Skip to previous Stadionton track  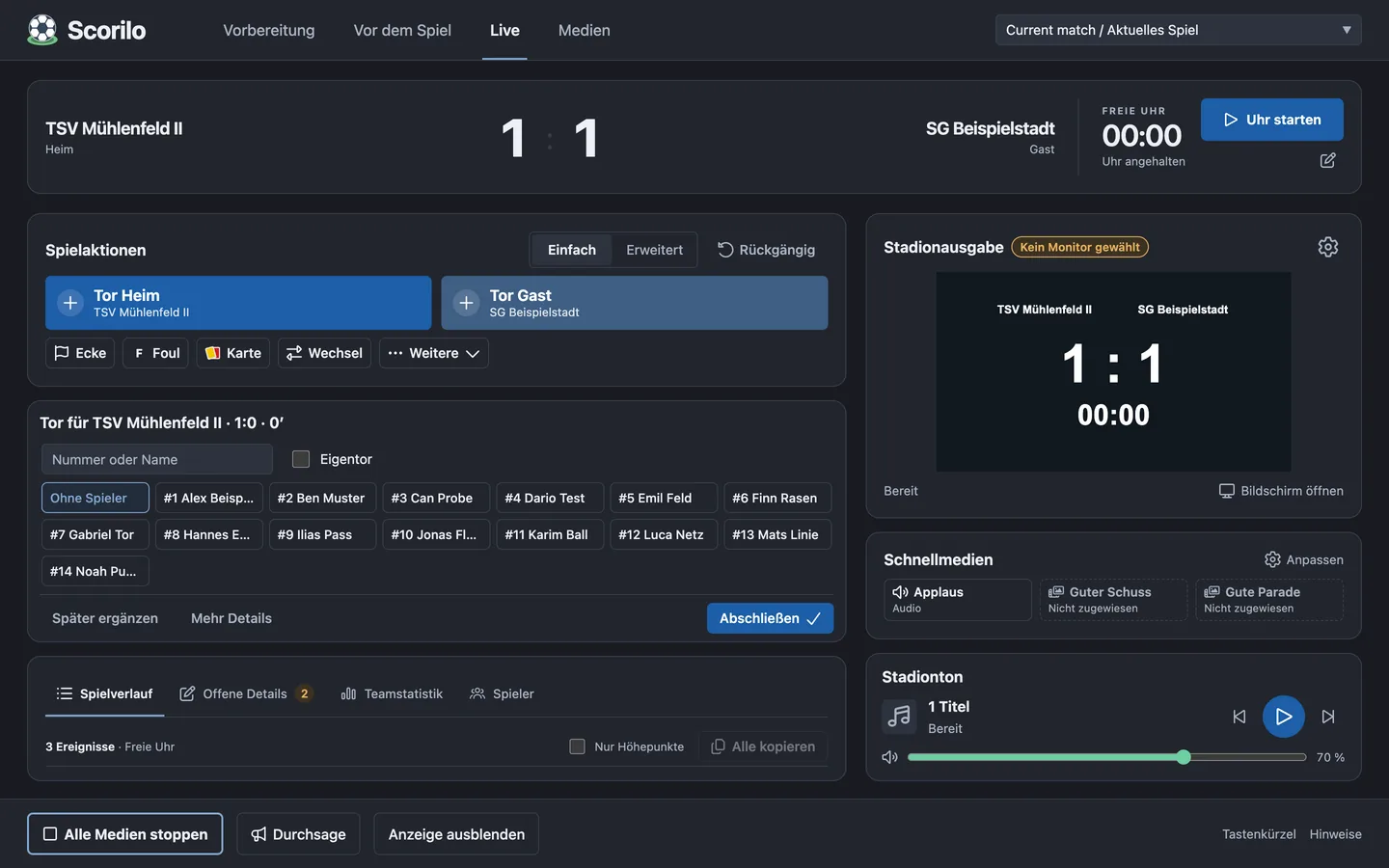point(1239,717)
